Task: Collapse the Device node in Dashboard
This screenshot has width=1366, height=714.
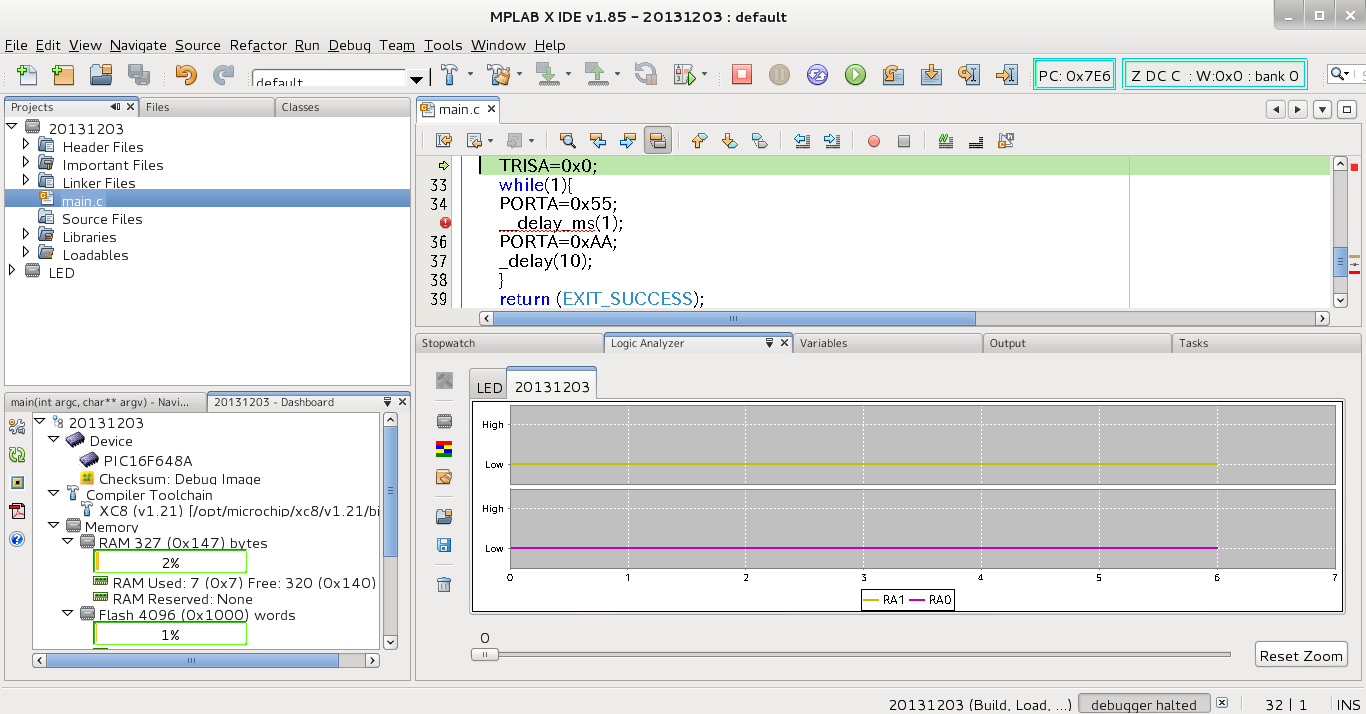Action: [54, 440]
